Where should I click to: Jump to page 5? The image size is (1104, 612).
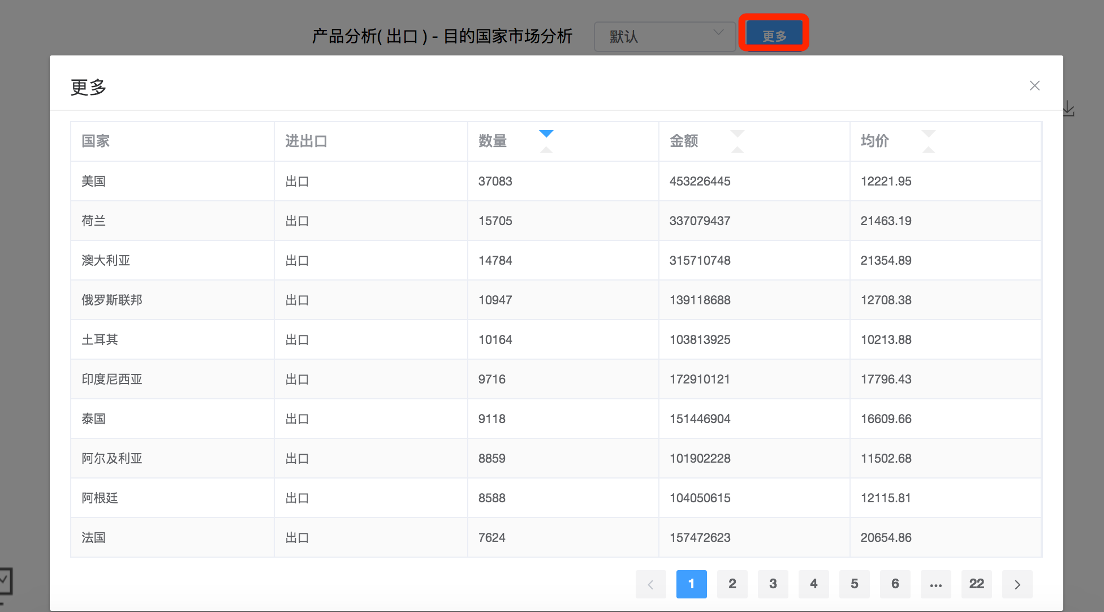pos(855,584)
